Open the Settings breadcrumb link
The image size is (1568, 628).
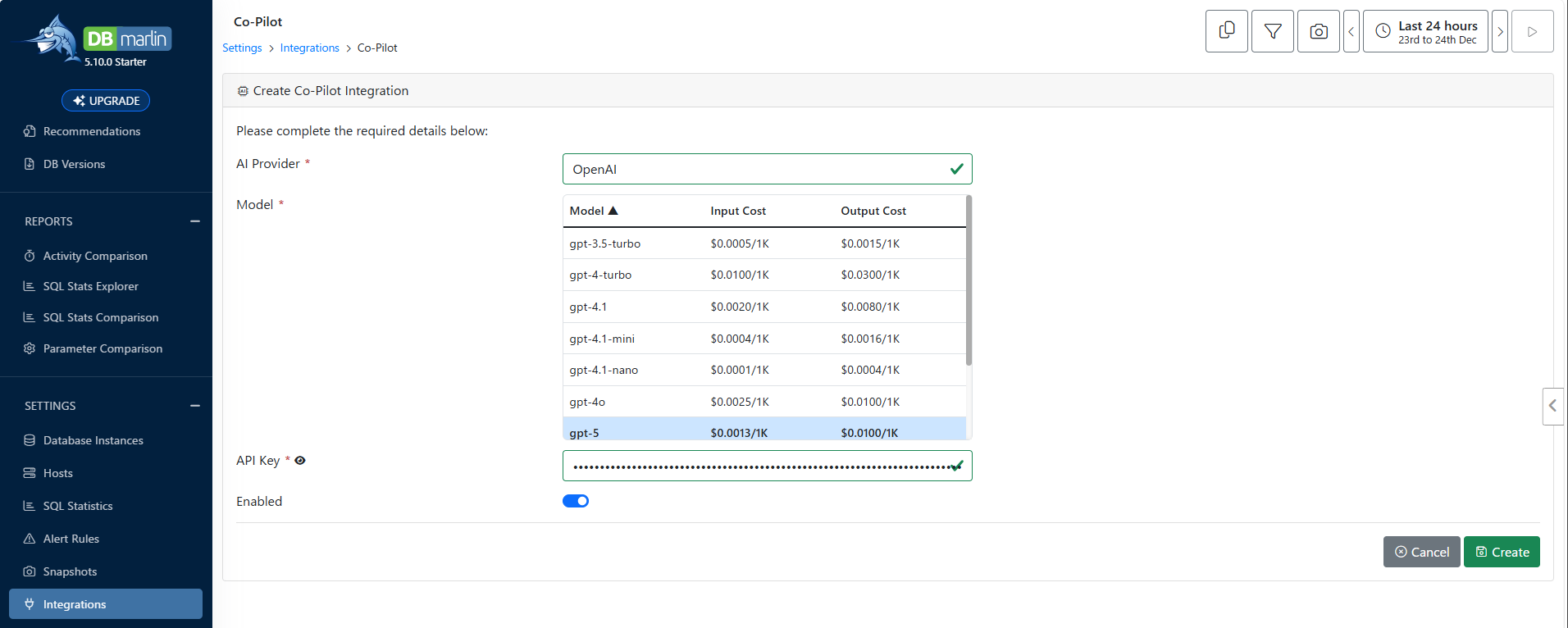coord(242,48)
